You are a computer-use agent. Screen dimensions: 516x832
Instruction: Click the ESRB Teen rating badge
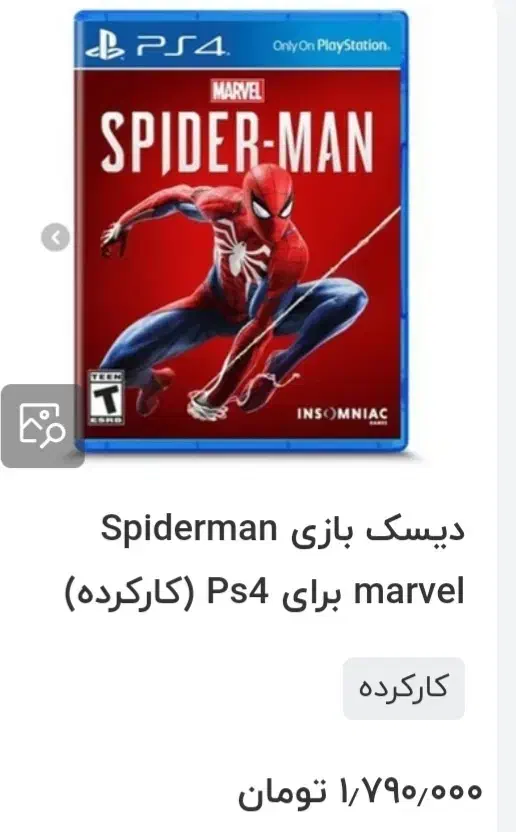107,398
